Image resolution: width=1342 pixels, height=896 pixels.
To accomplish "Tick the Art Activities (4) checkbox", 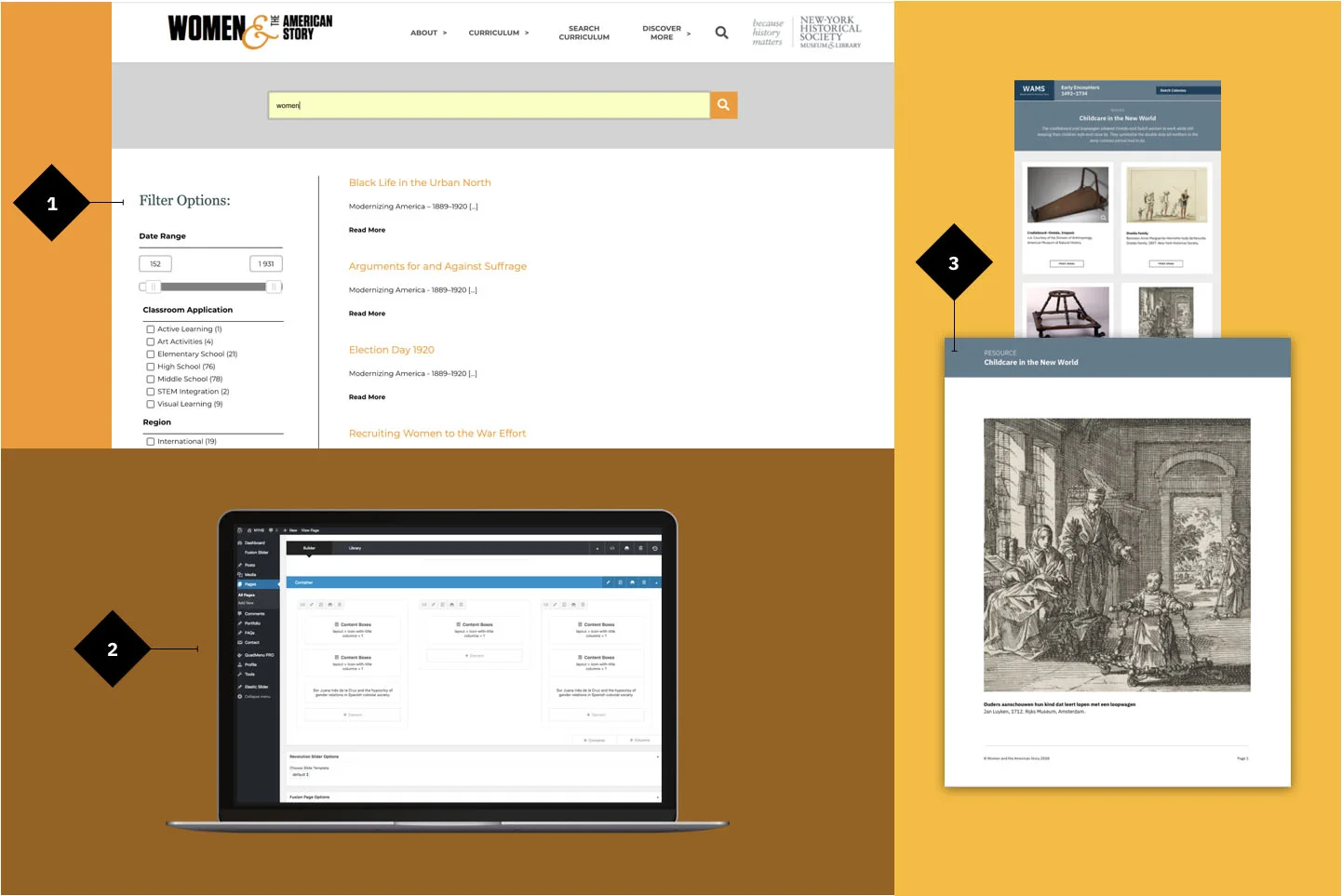I will 150,341.
